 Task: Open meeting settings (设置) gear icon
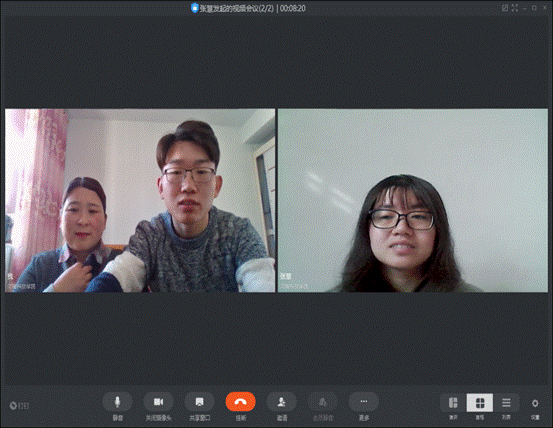(x=535, y=403)
